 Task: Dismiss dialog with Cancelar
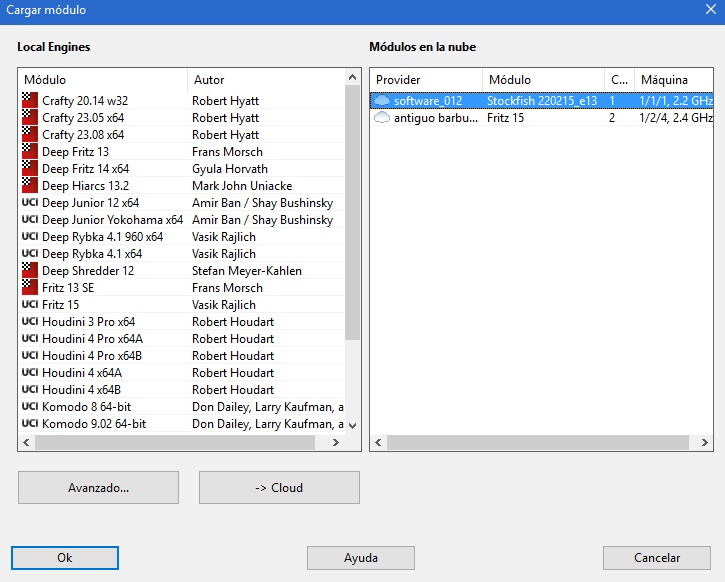[657, 558]
